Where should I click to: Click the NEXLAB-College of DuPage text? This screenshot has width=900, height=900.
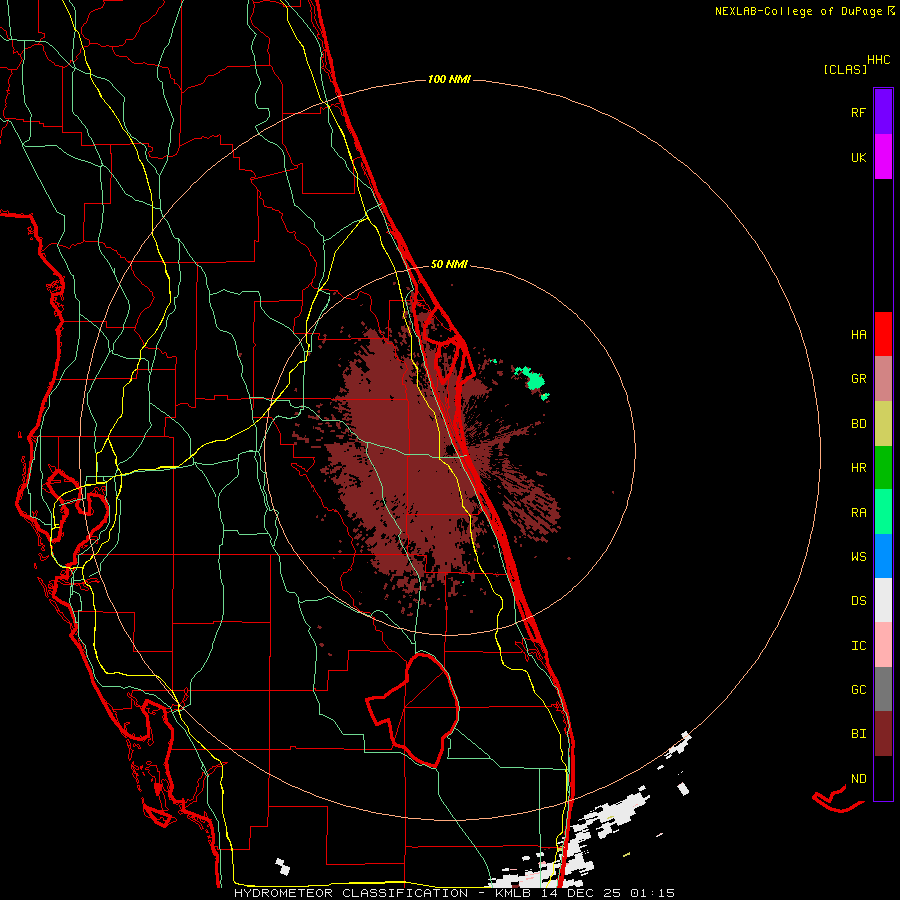tap(800, 11)
